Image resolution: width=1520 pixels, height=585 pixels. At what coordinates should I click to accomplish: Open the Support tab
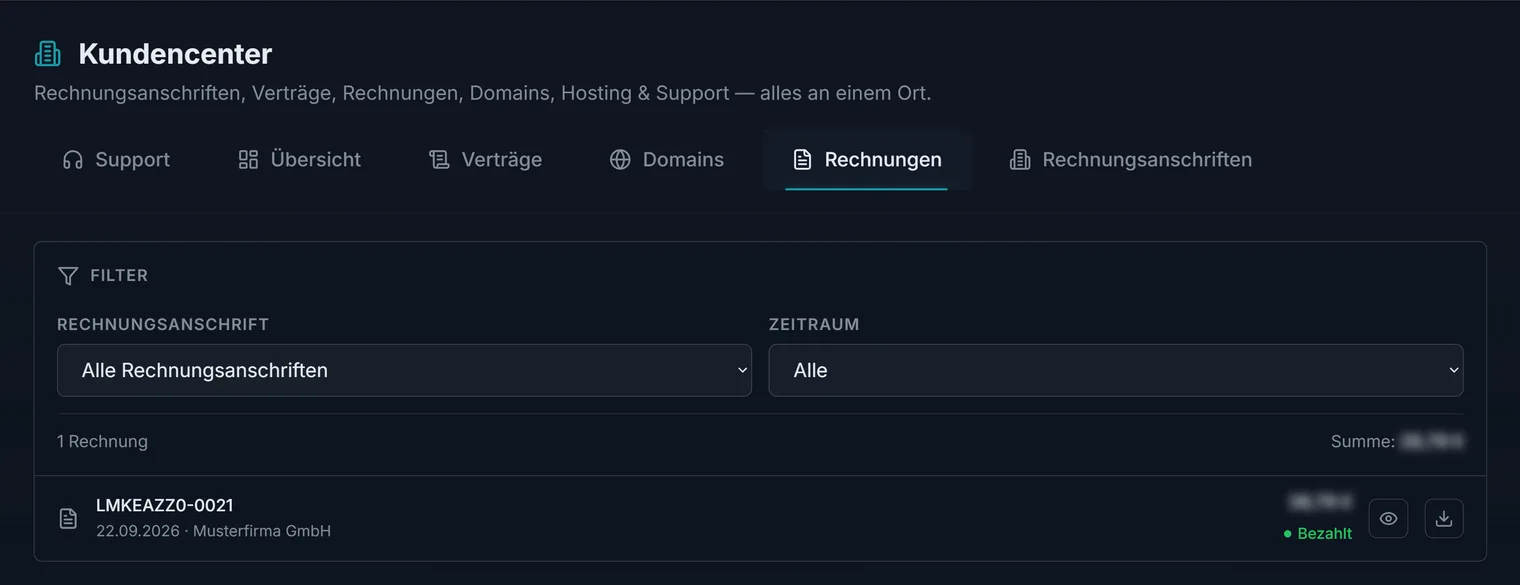[x=116, y=160]
